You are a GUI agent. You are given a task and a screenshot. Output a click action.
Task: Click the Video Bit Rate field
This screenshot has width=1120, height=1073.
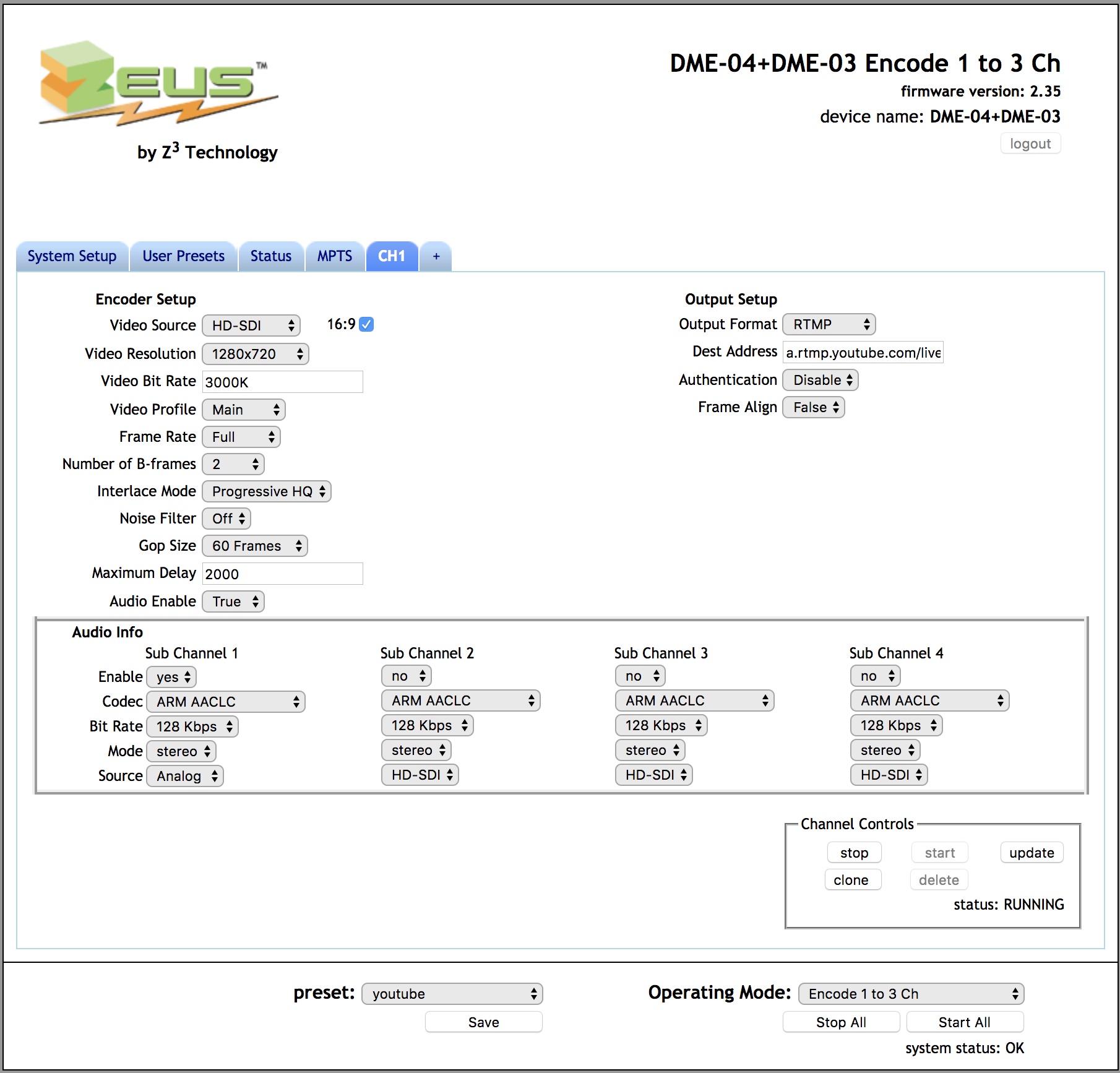coord(283,382)
